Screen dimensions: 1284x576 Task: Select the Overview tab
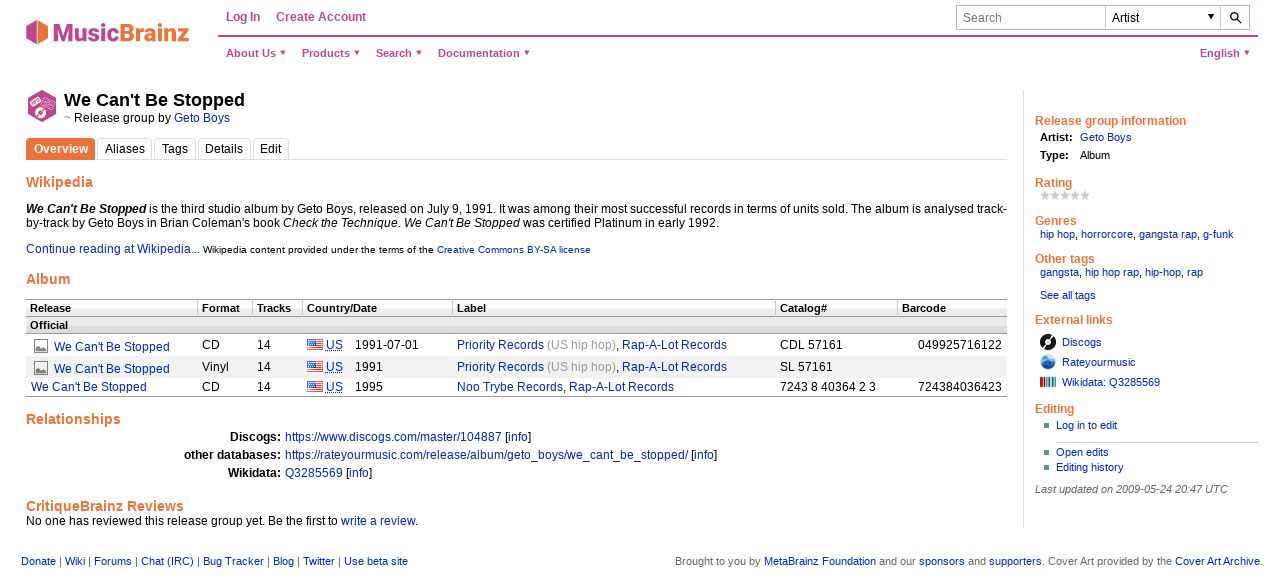[61, 149]
